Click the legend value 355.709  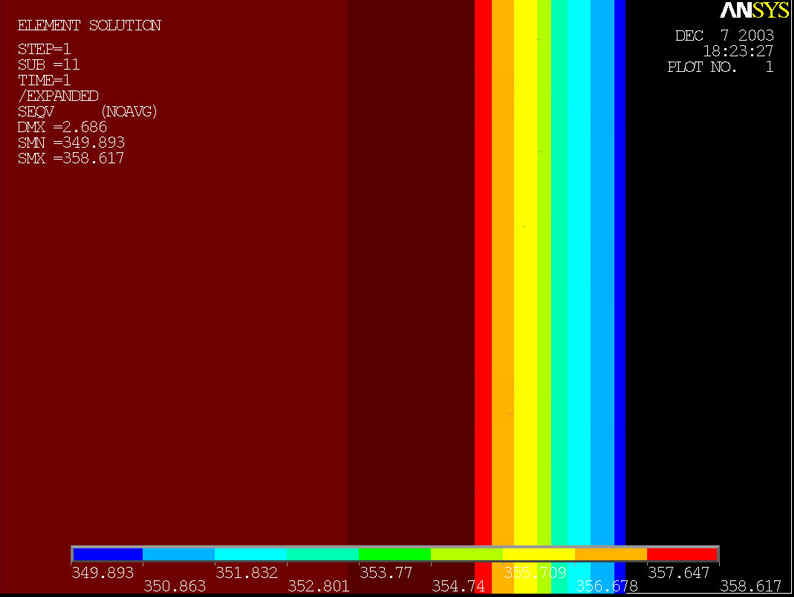pyautogui.click(x=535, y=573)
